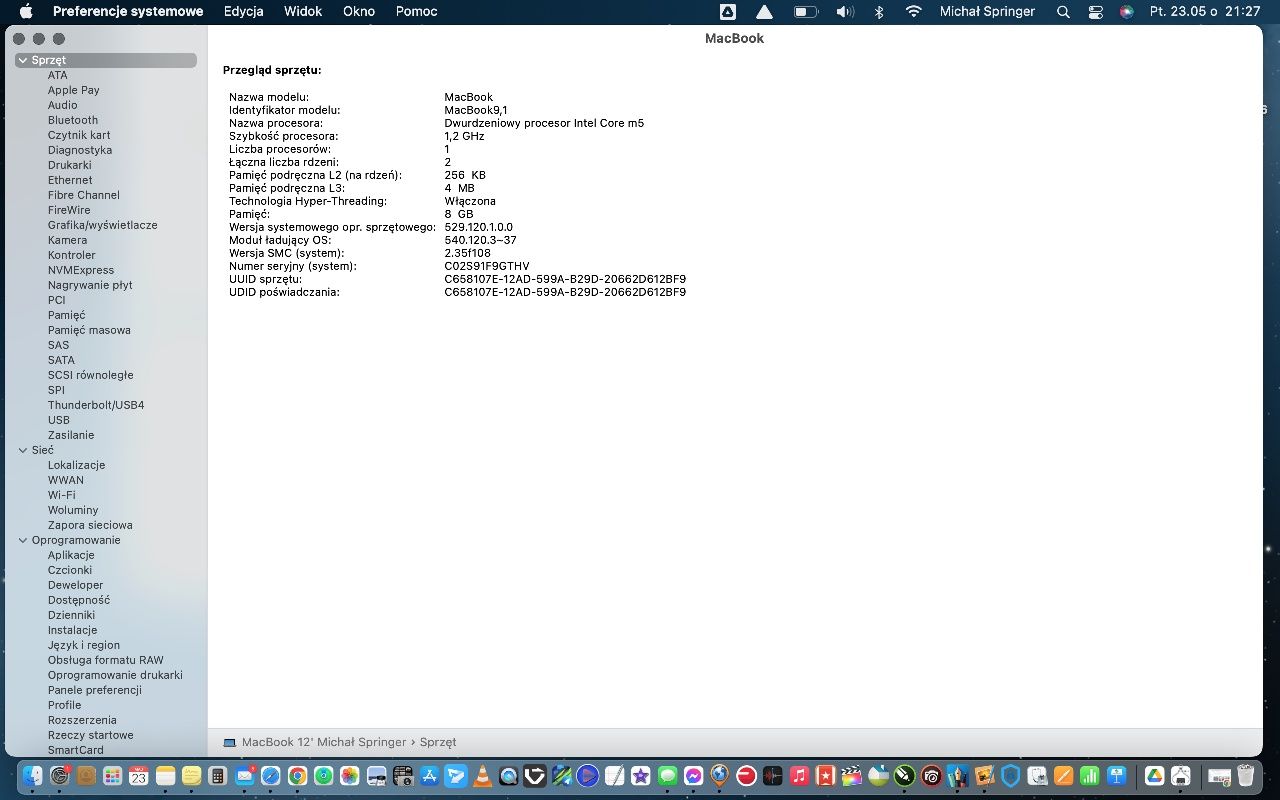Image resolution: width=1280 pixels, height=800 pixels.
Task: Open Stickies from the Dock
Action: tap(191, 775)
